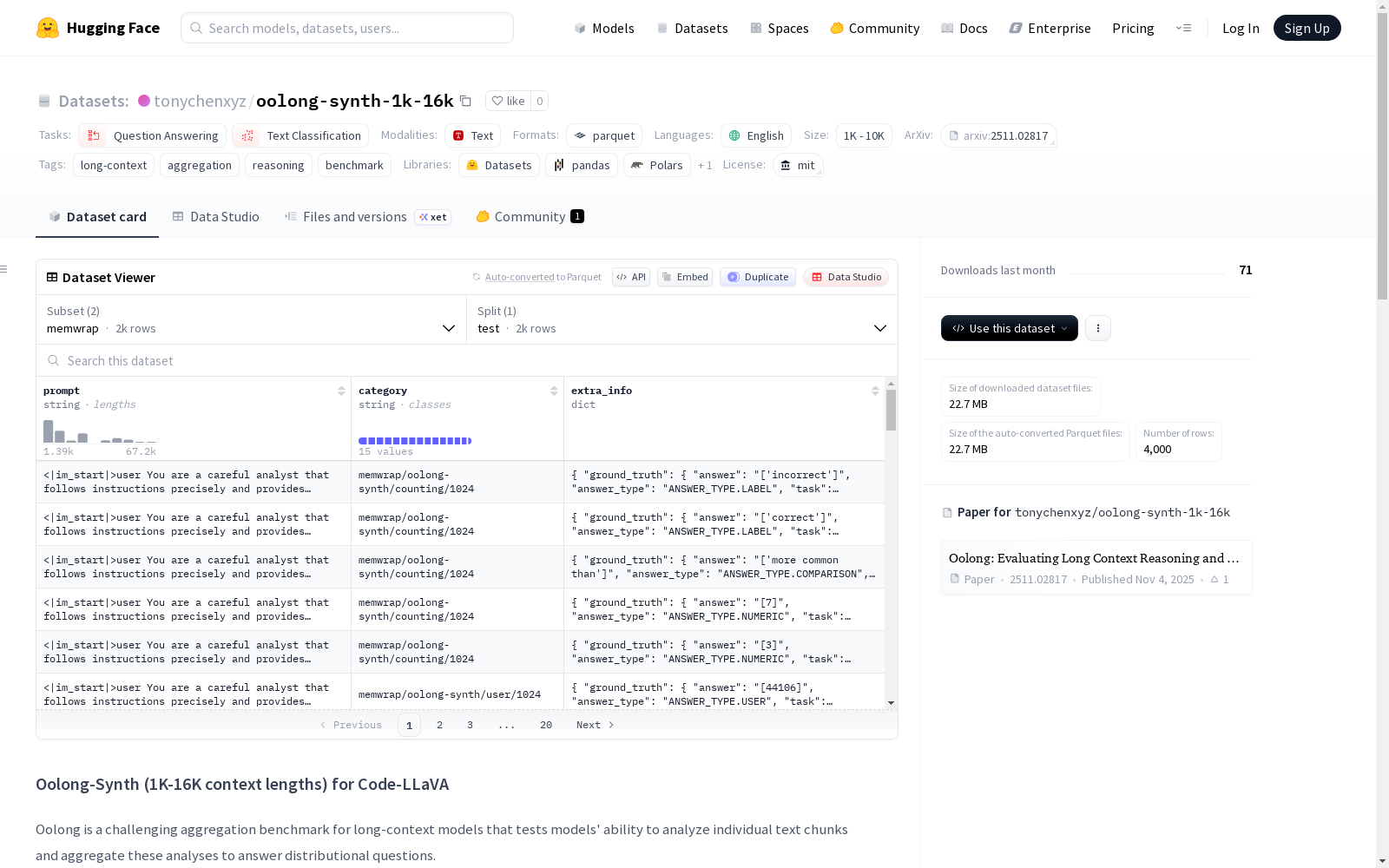Image resolution: width=1389 pixels, height=868 pixels.
Task: Select the Text modality tag
Action: pos(473,135)
